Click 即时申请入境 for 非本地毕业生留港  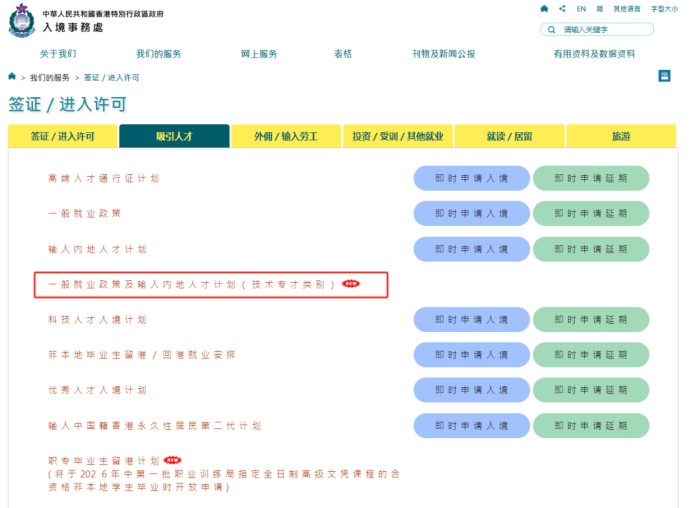pyautogui.click(x=471, y=355)
